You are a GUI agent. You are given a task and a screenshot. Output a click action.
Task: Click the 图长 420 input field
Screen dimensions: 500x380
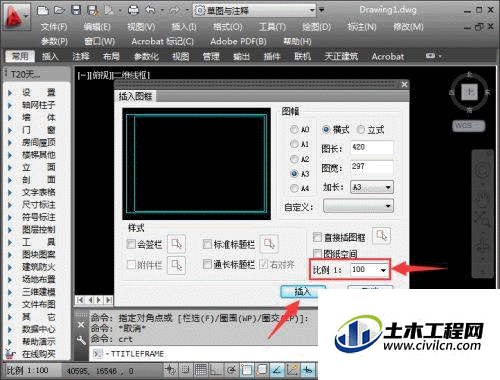(372, 147)
